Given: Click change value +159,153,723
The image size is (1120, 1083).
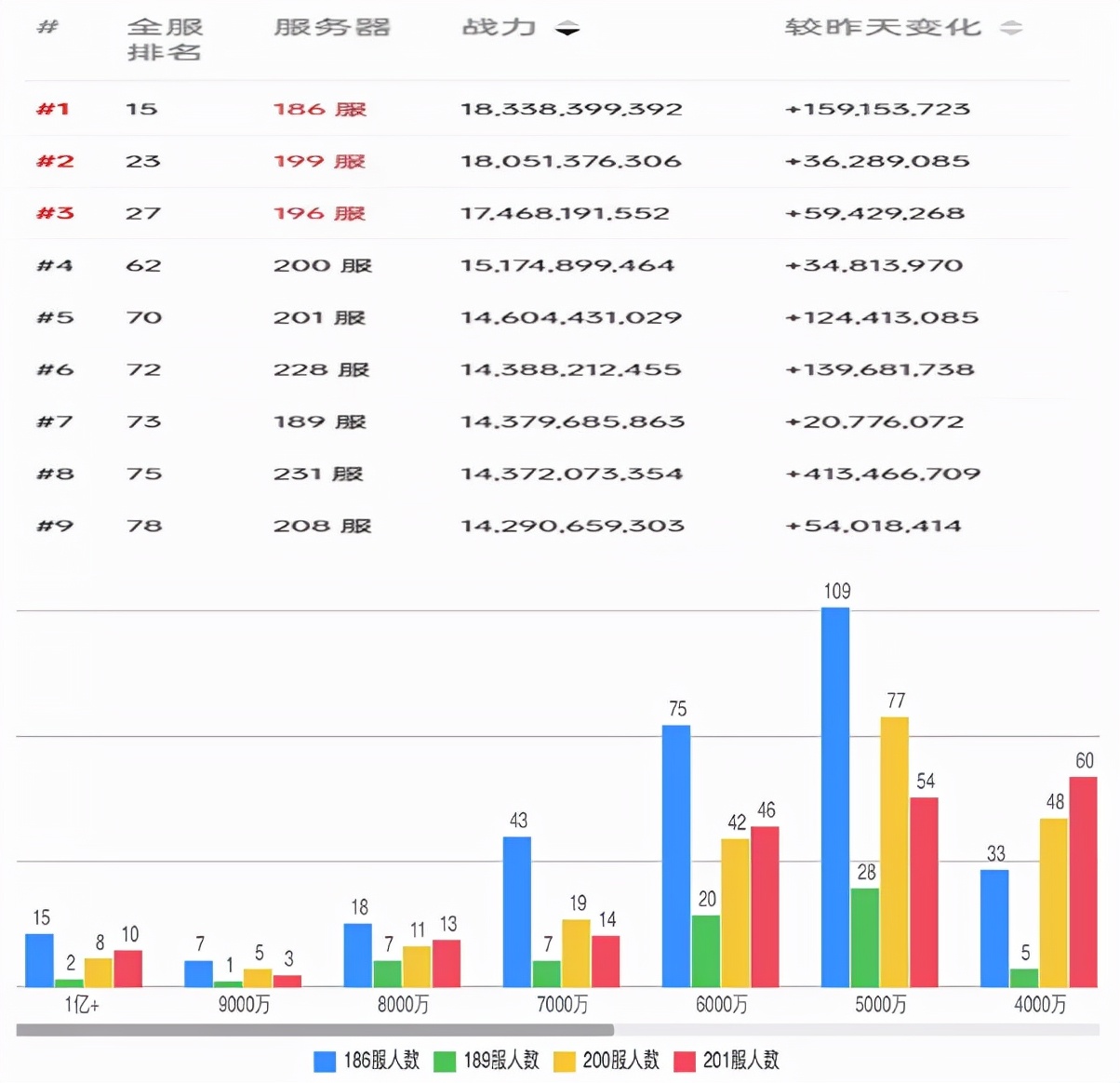Looking at the screenshot, I should (878, 109).
